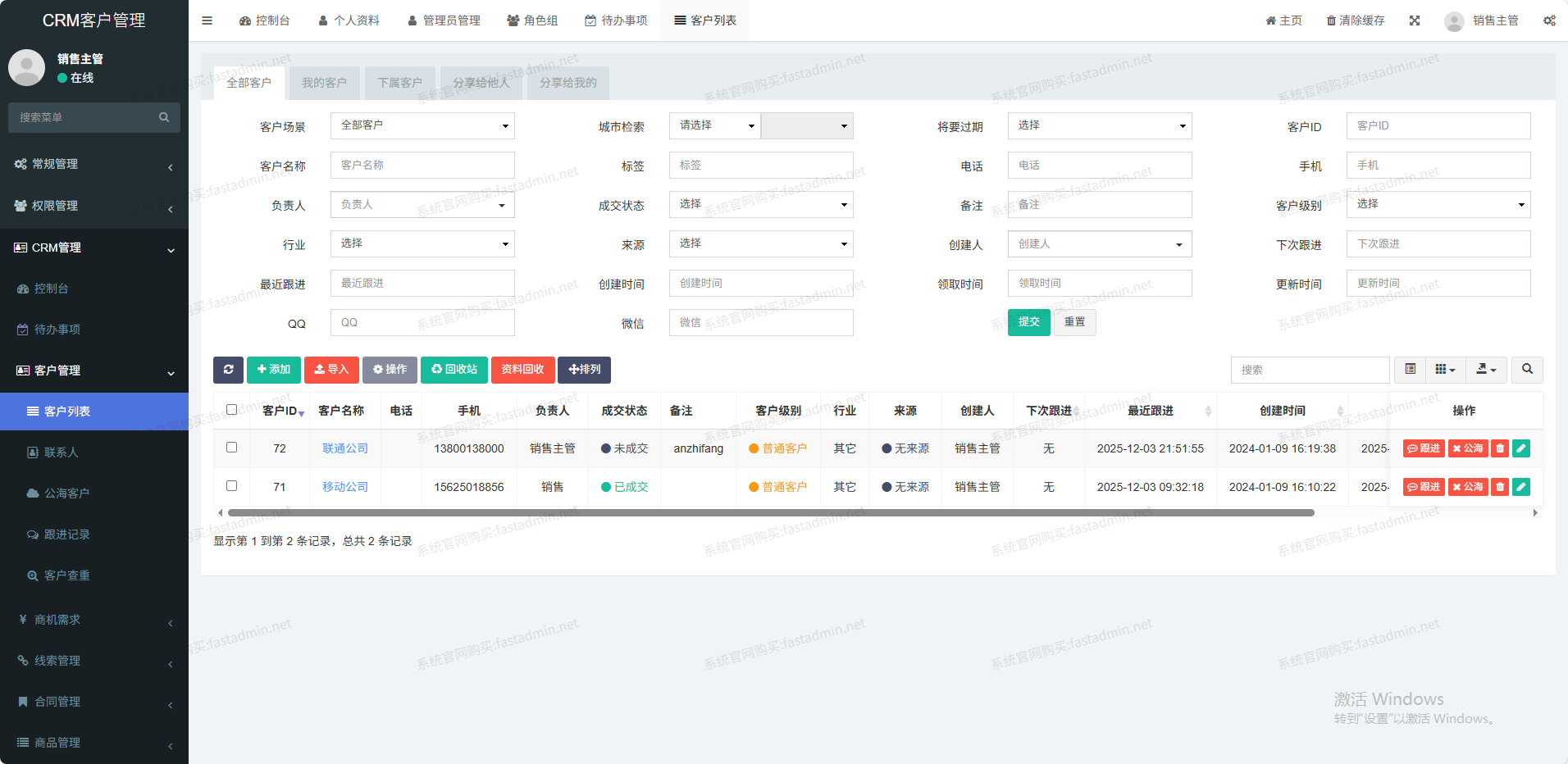
Task: Select the checkbox for customer 72
Action: 231,448
